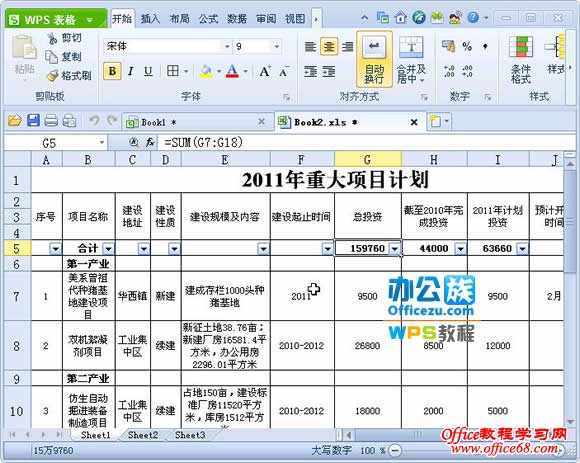Close the Book2.xls document tab
Screen dimensions: 580x463
point(414,122)
